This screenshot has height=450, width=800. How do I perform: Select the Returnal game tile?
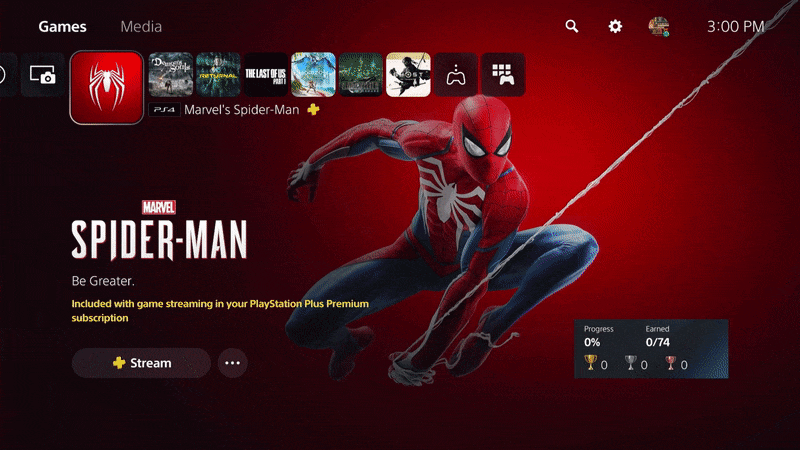(218, 74)
